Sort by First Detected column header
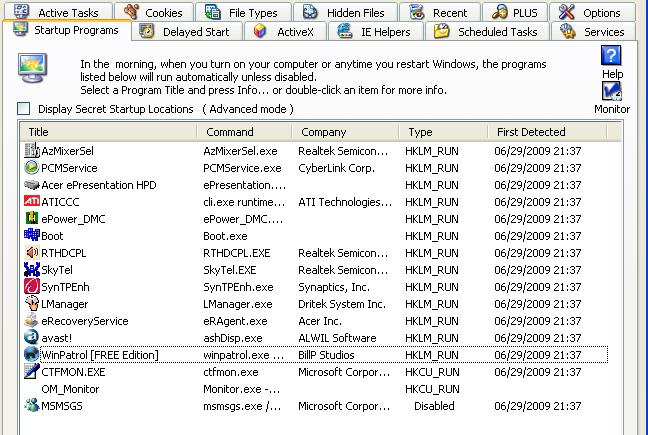The width and height of the screenshot is (648, 435). click(x=550, y=132)
